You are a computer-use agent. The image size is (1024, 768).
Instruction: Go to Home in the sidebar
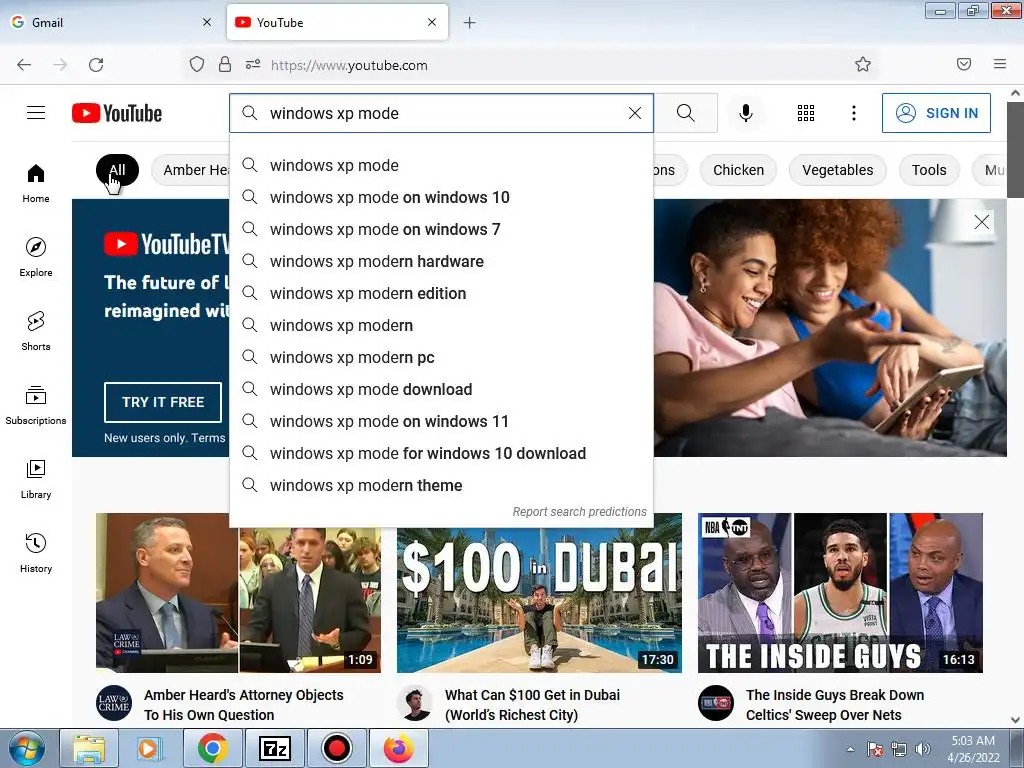(x=36, y=184)
